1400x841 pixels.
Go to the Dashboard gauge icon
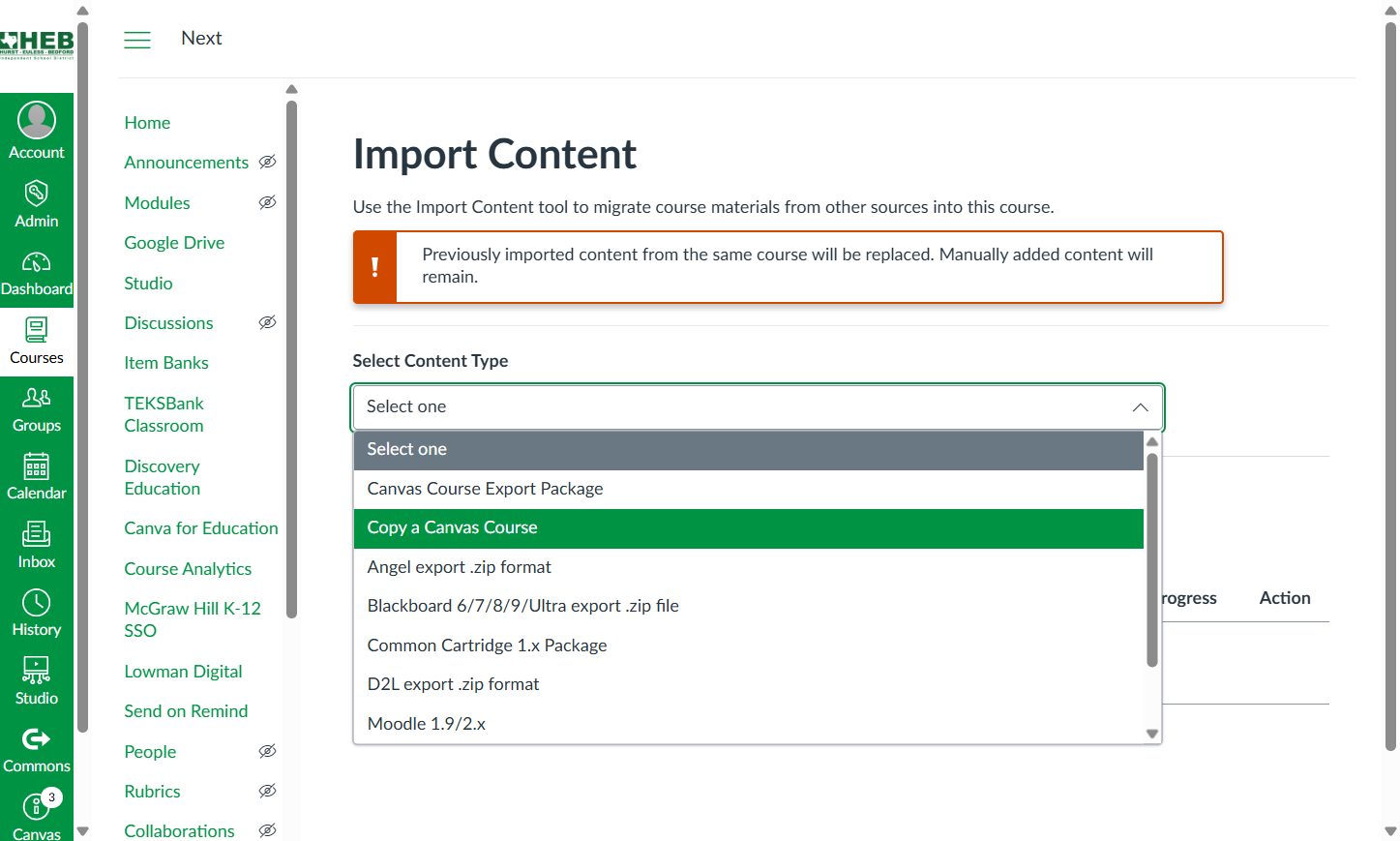click(x=37, y=262)
